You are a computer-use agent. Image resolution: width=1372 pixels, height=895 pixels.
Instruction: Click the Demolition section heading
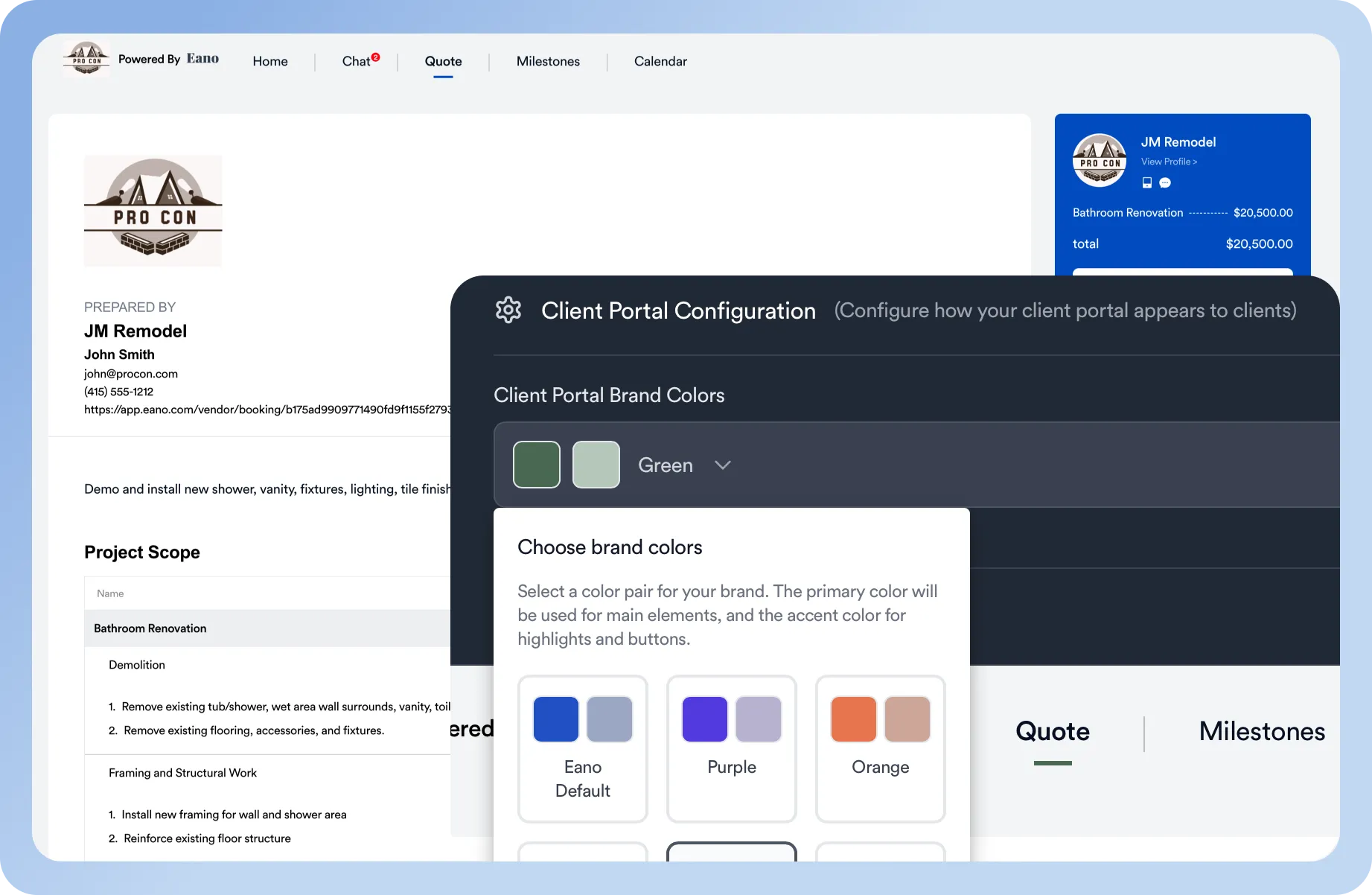pyautogui.click(x=137, y=665)
